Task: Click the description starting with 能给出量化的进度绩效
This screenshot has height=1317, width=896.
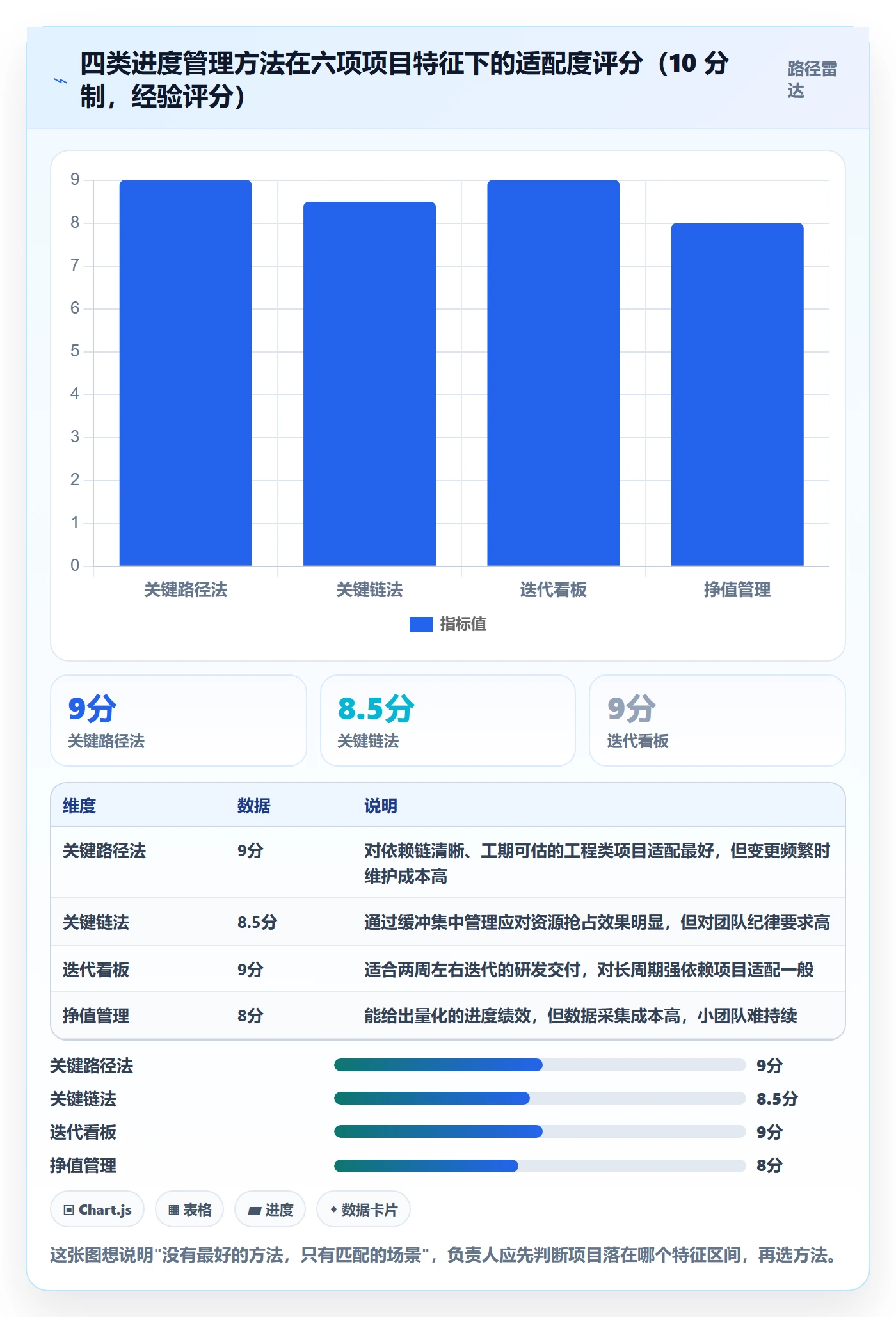Action: (x=580, y=1016)
